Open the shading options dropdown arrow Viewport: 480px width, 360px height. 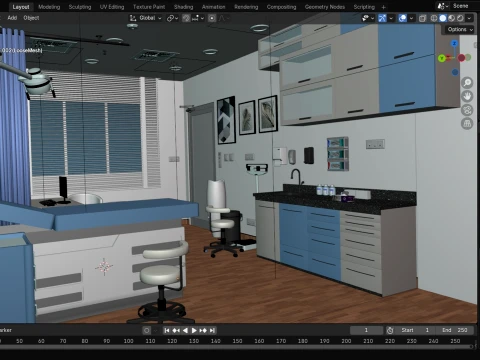(x=469, y=18)
